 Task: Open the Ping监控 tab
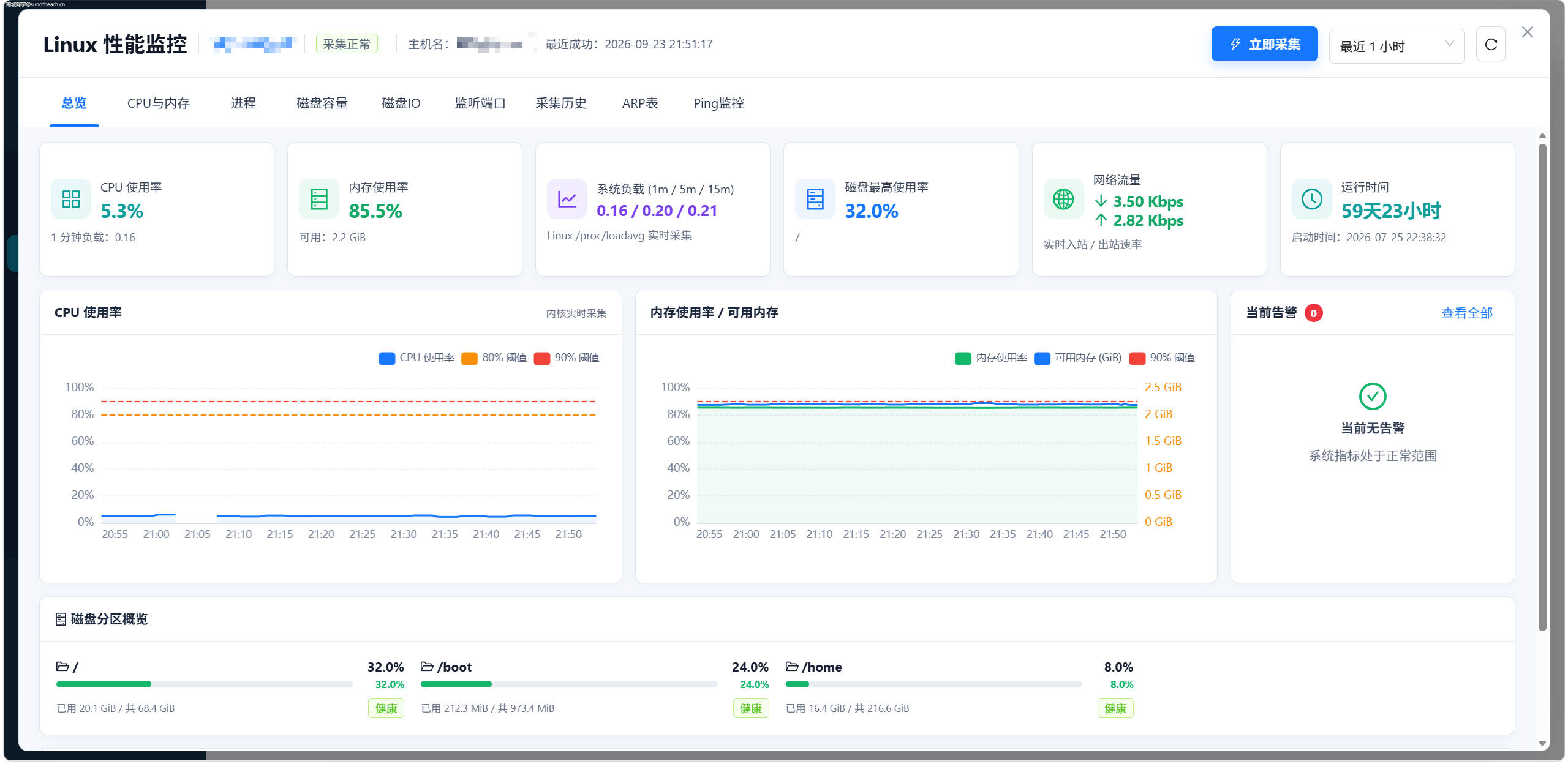tap(718, 103)
